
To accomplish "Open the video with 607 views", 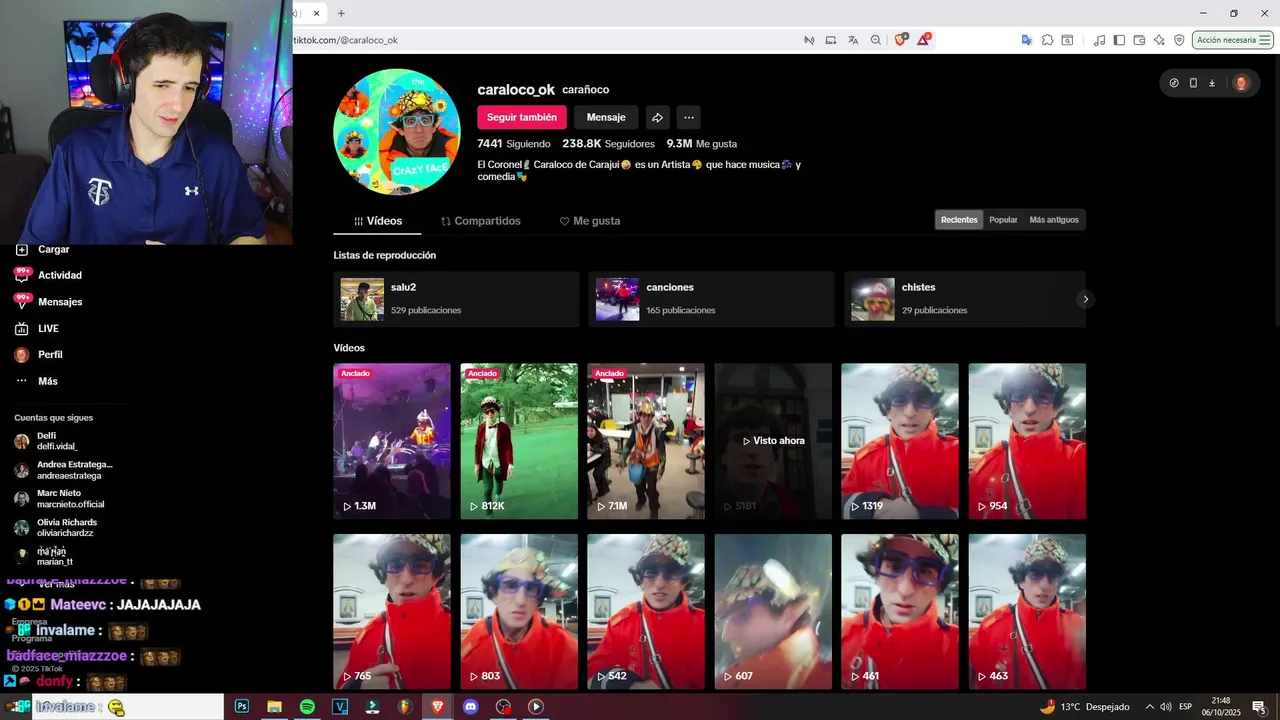I will click(773, 611).
